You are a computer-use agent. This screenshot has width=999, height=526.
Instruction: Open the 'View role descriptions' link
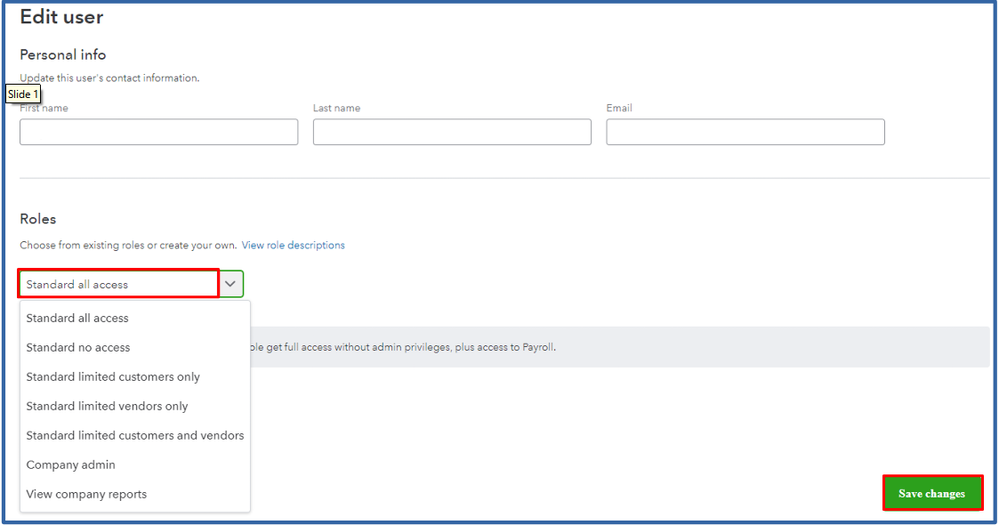coord(293,245)
